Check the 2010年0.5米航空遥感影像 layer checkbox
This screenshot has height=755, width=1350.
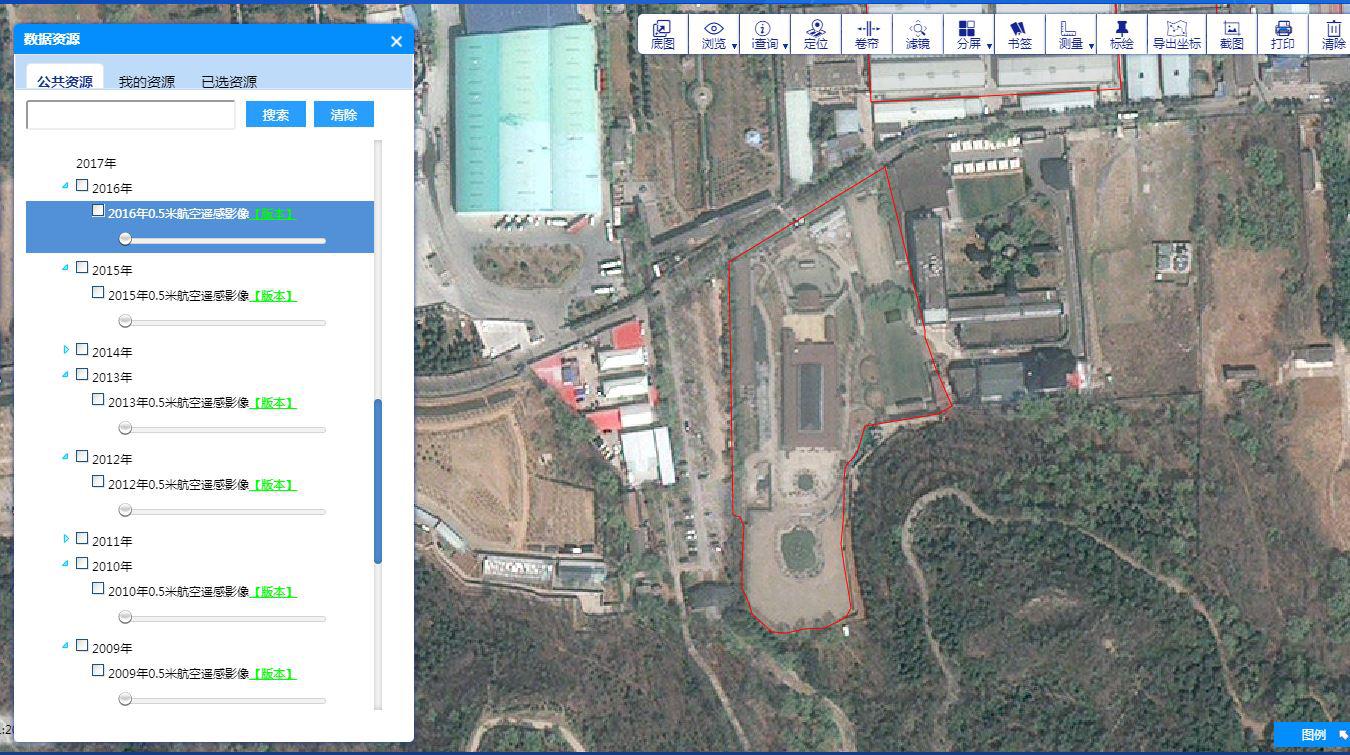98,588
